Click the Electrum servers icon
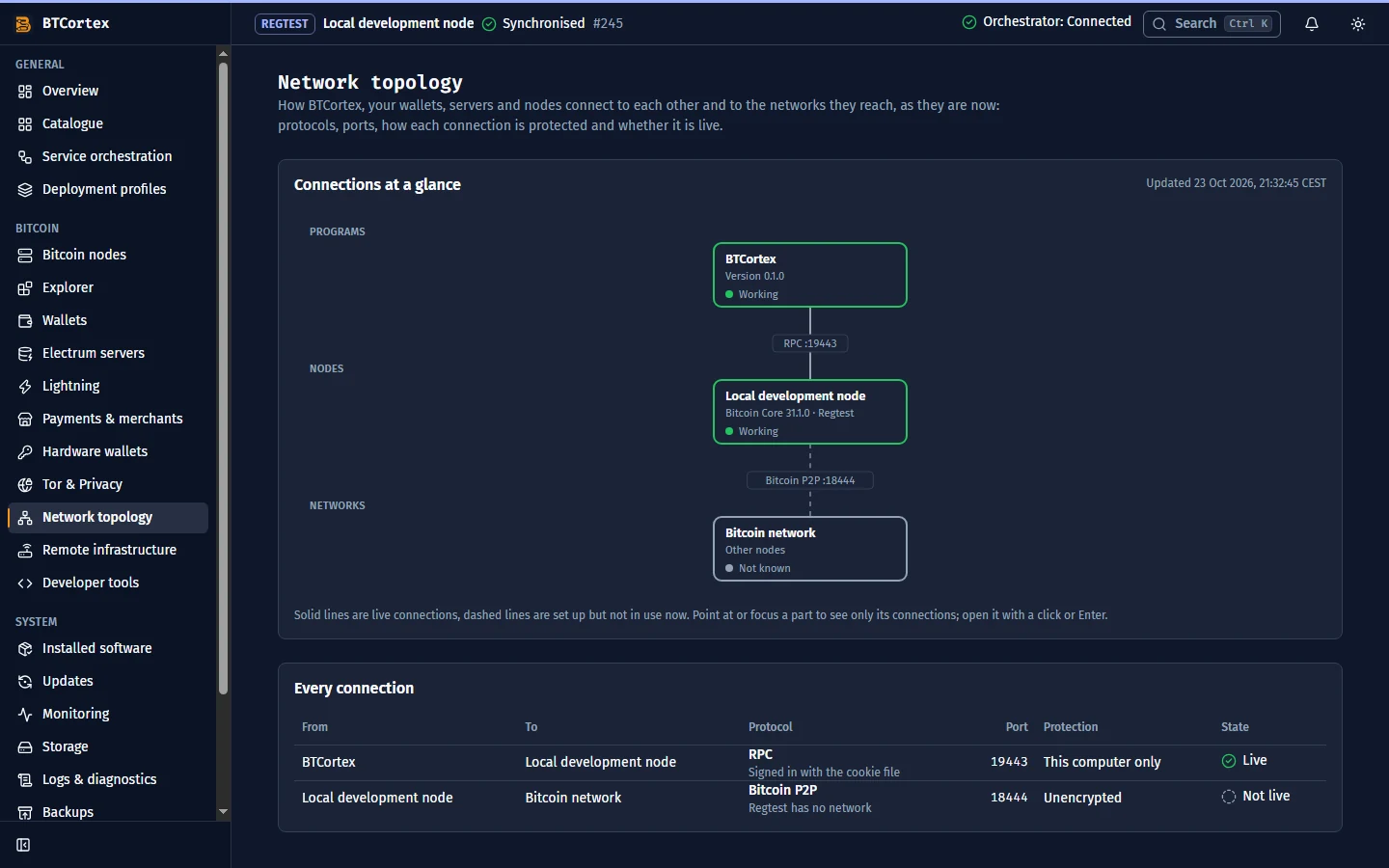The image size is (1389, 868). click(25, 354)
